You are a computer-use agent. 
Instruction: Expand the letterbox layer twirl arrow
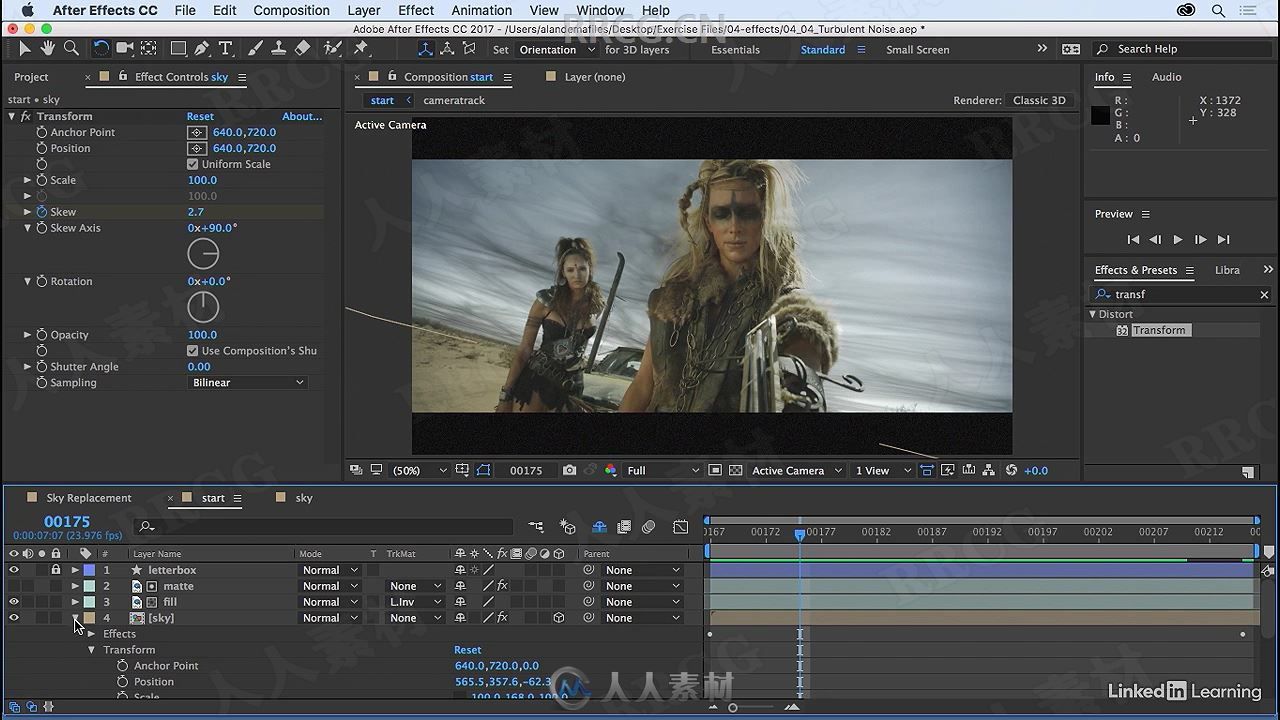[x=75, y=570]
